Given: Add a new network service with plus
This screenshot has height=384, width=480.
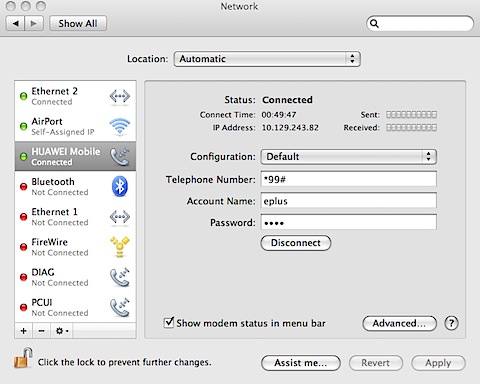Looking at the screenshot, I should [x=24, y=331].
